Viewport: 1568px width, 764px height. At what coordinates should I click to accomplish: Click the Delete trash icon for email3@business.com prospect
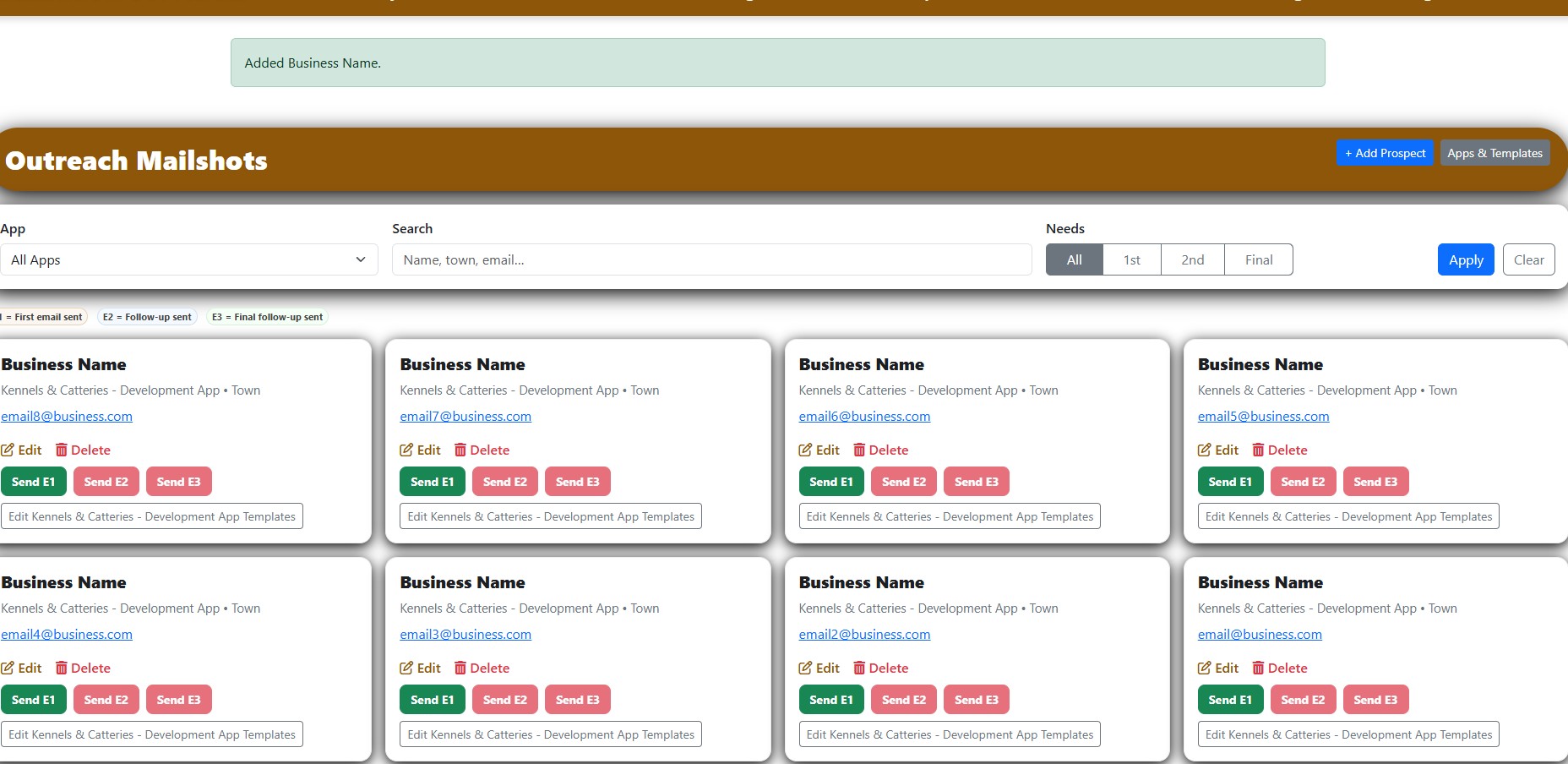[x=460, y=668]
